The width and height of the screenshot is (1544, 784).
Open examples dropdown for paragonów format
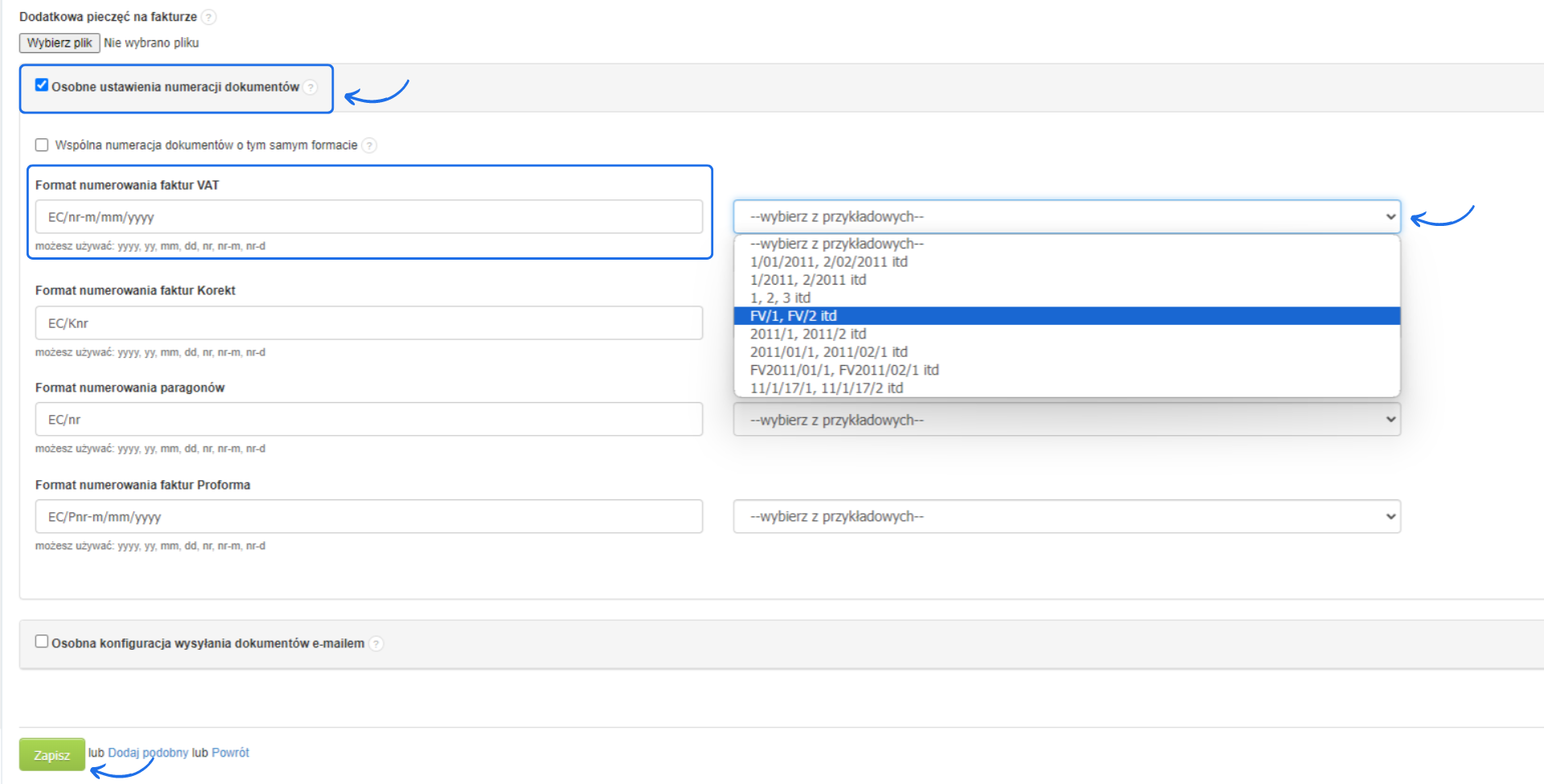tap(1066, 420)
